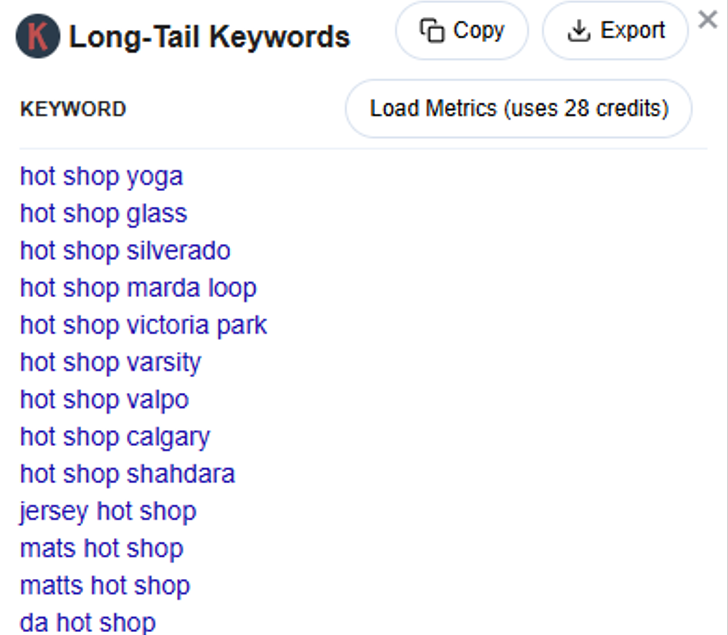Click the KEYWORD column header
The image size is (728, 635).
click(x=73, y=109)
